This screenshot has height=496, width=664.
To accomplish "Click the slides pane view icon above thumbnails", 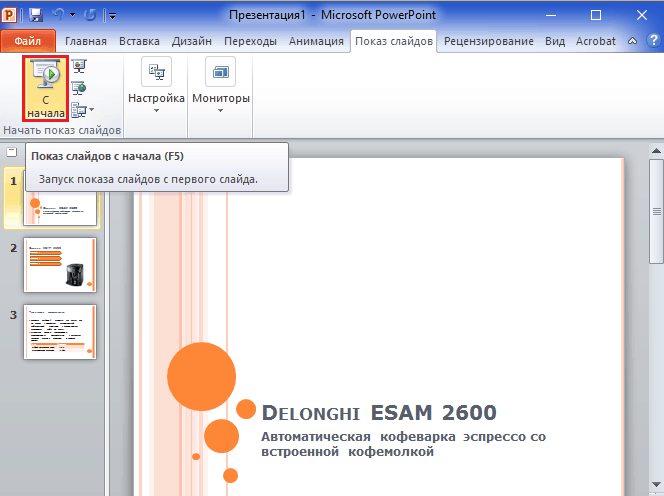I will point(12,152).
